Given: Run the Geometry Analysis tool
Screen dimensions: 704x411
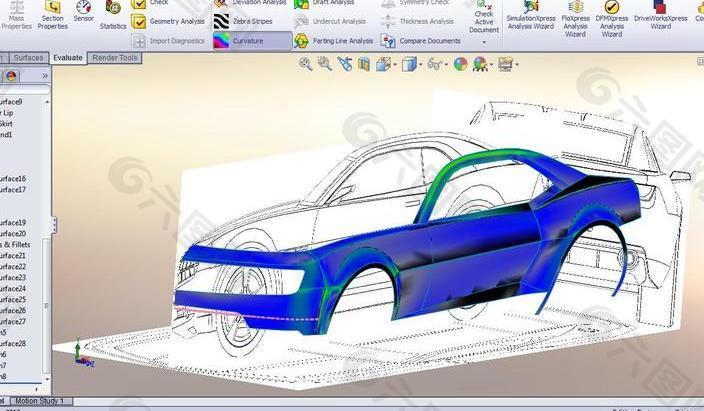Looking at the screenshot, I should [x=168, y=21].
